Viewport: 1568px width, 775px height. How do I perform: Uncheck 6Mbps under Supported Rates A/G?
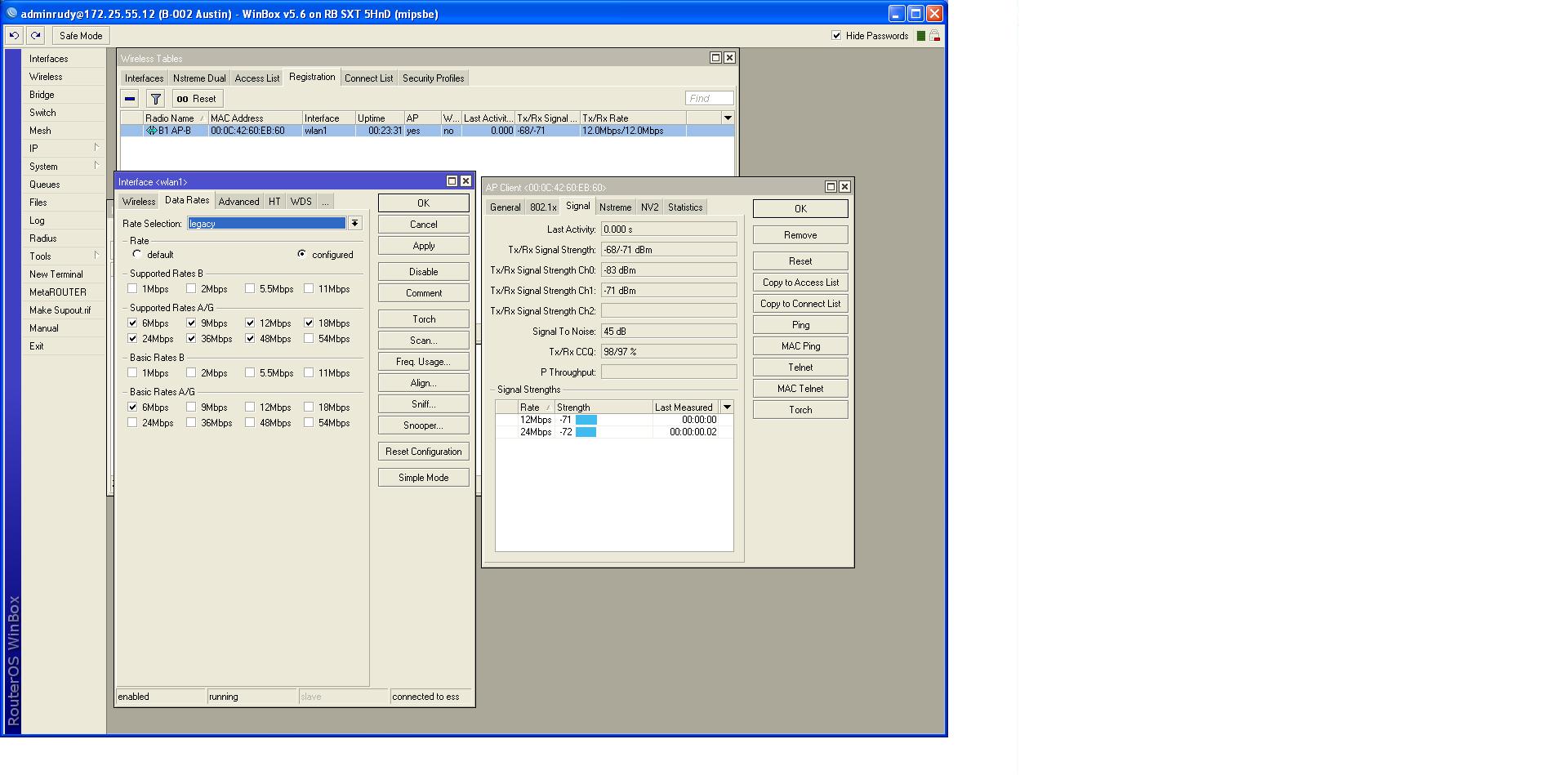point(132,323)
